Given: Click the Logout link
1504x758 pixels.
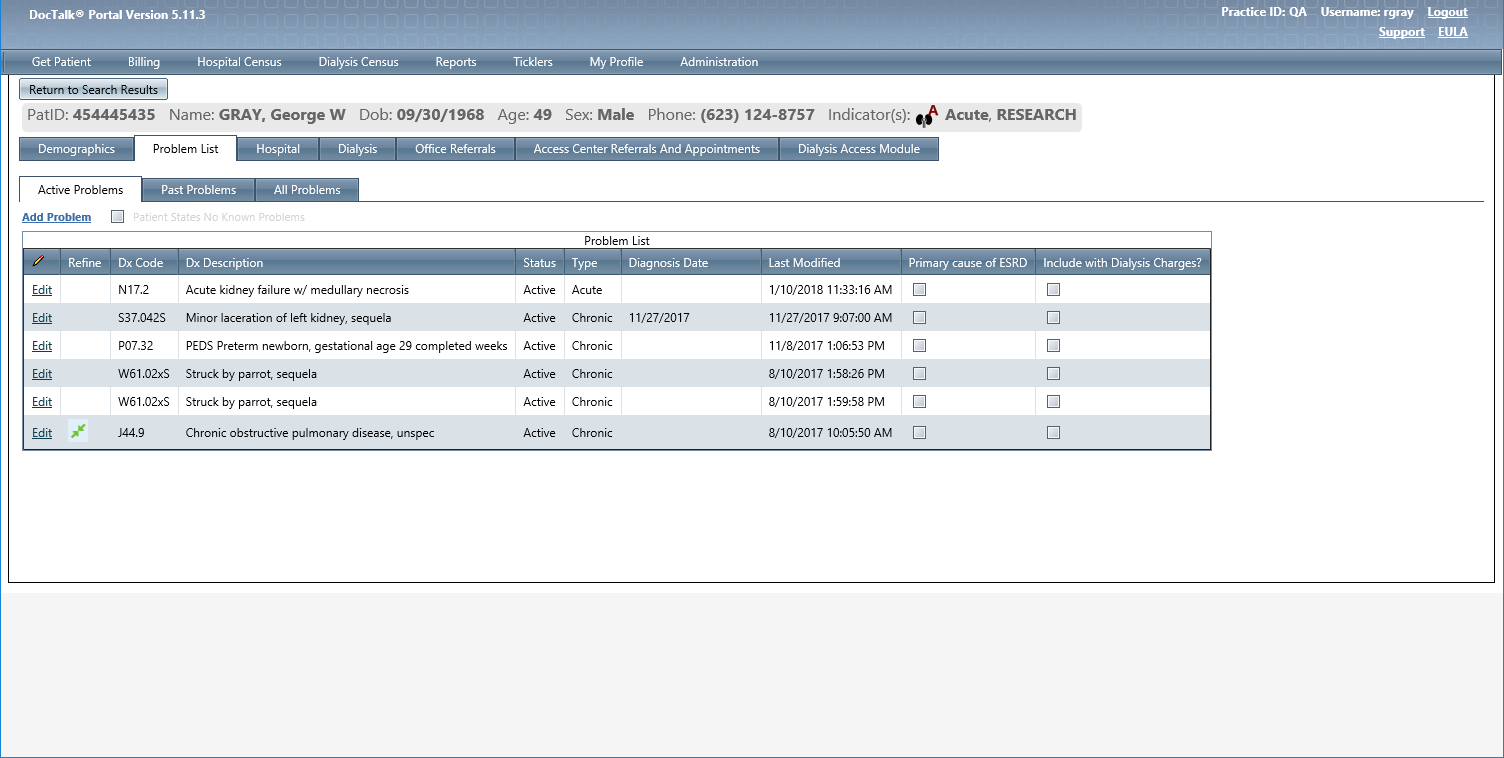Looking at the screenshot, I should 1447,12.
